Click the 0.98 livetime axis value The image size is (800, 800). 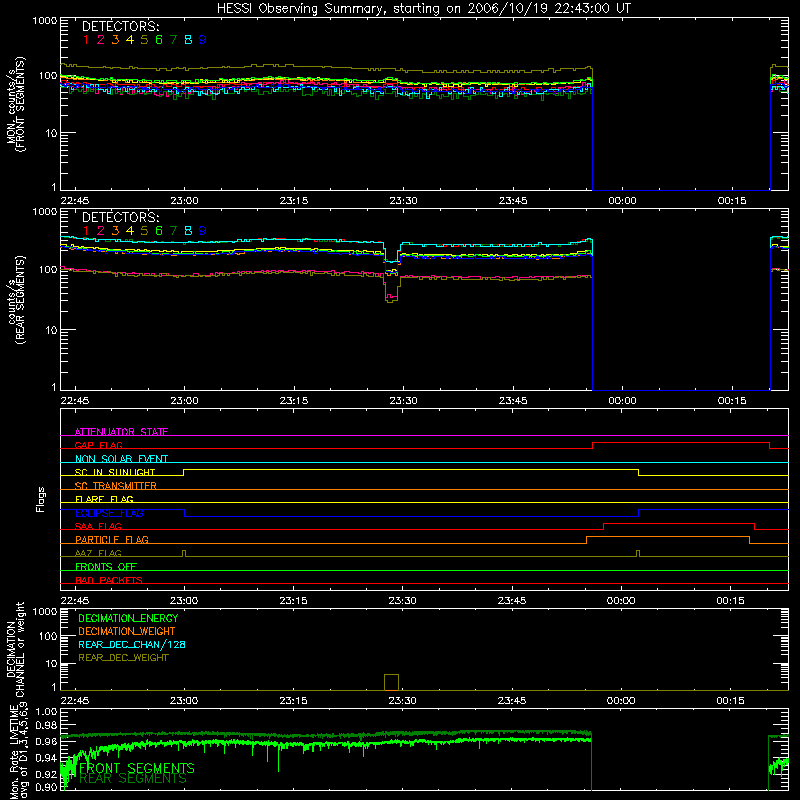click(x=46, y=725)
